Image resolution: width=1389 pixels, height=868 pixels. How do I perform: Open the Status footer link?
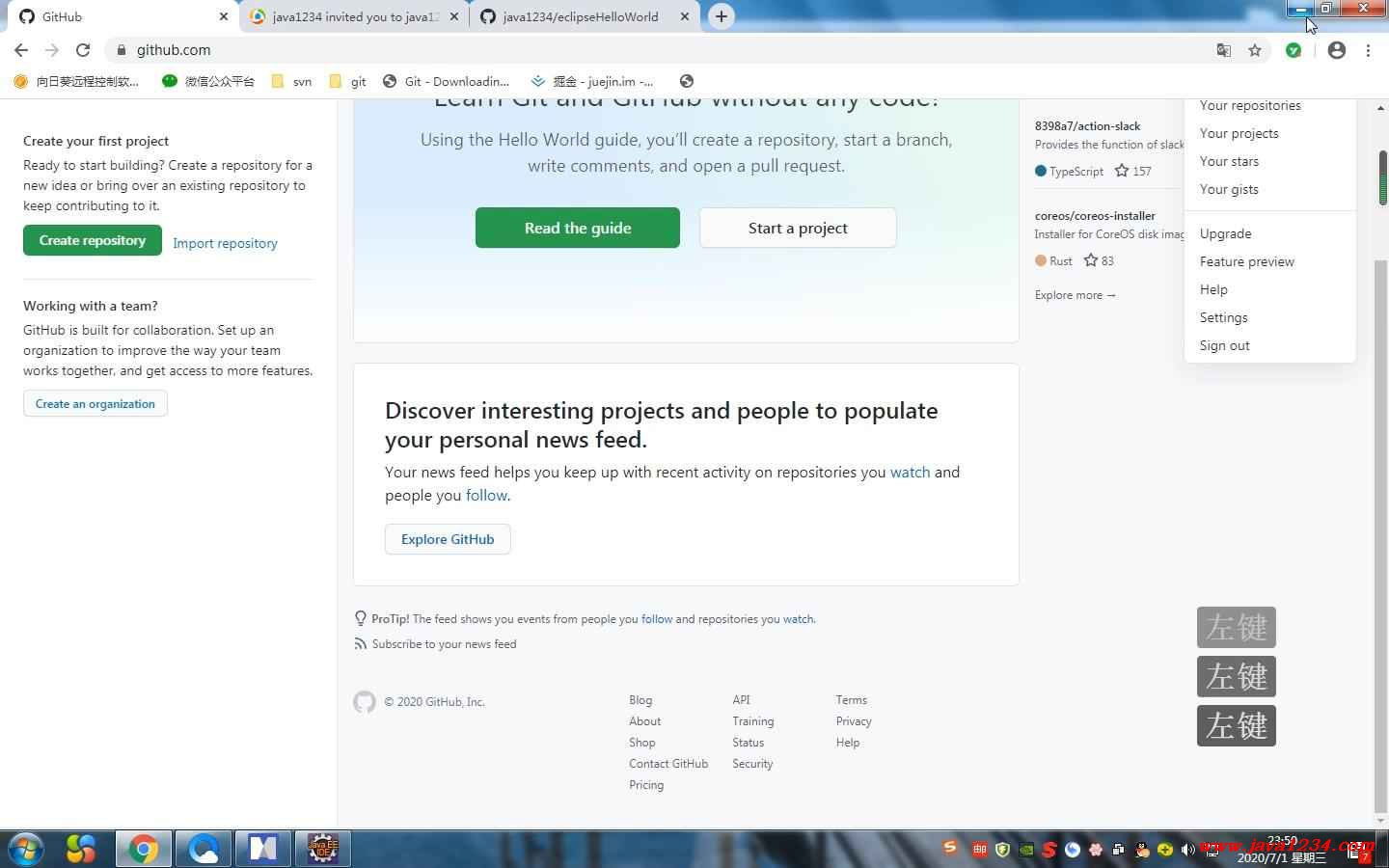point(749,743)
